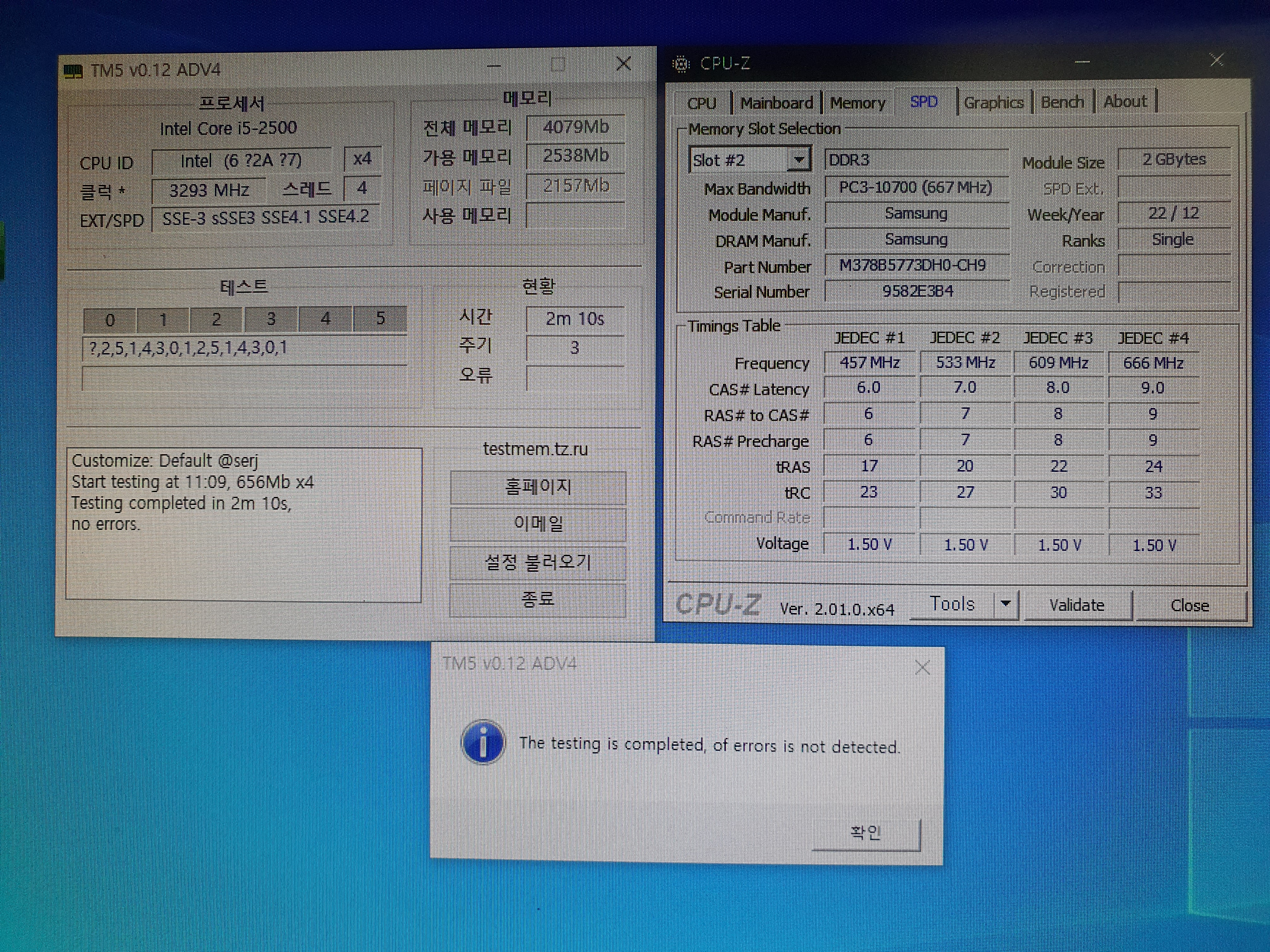
Task: Open the 홈페이지 homepage button
Action: point(538,487)
